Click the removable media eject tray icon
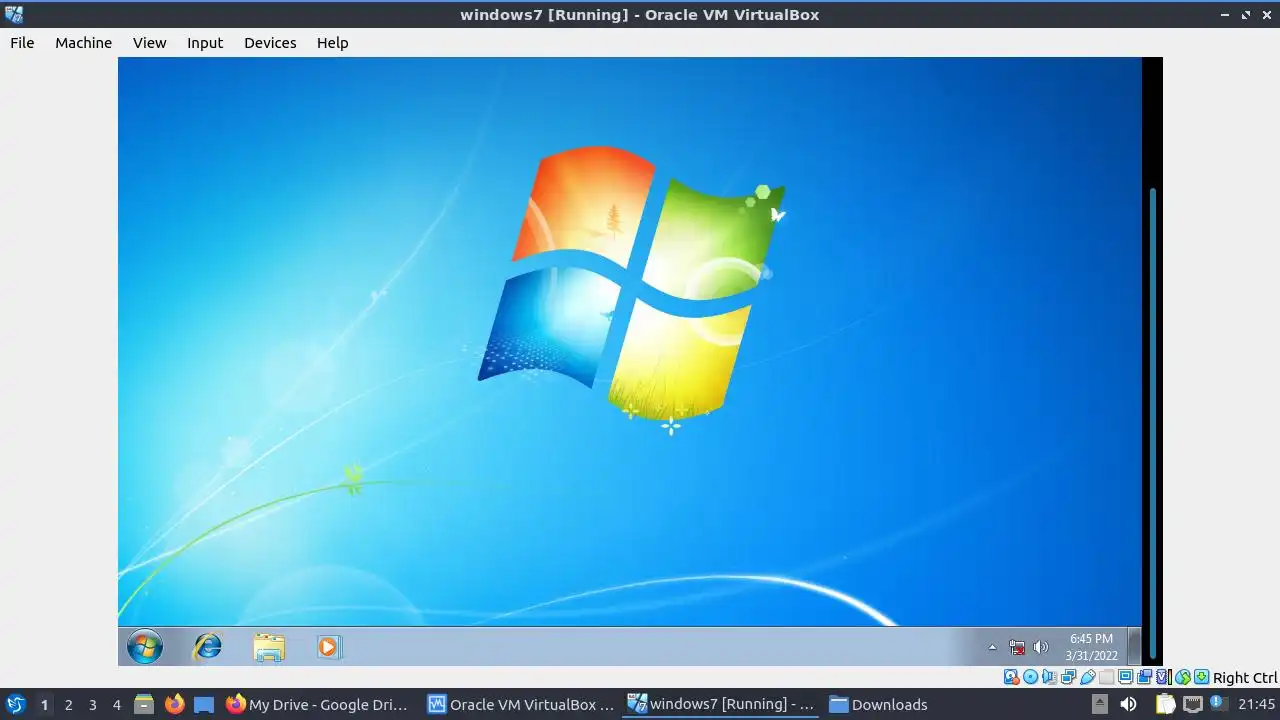 1099,704
